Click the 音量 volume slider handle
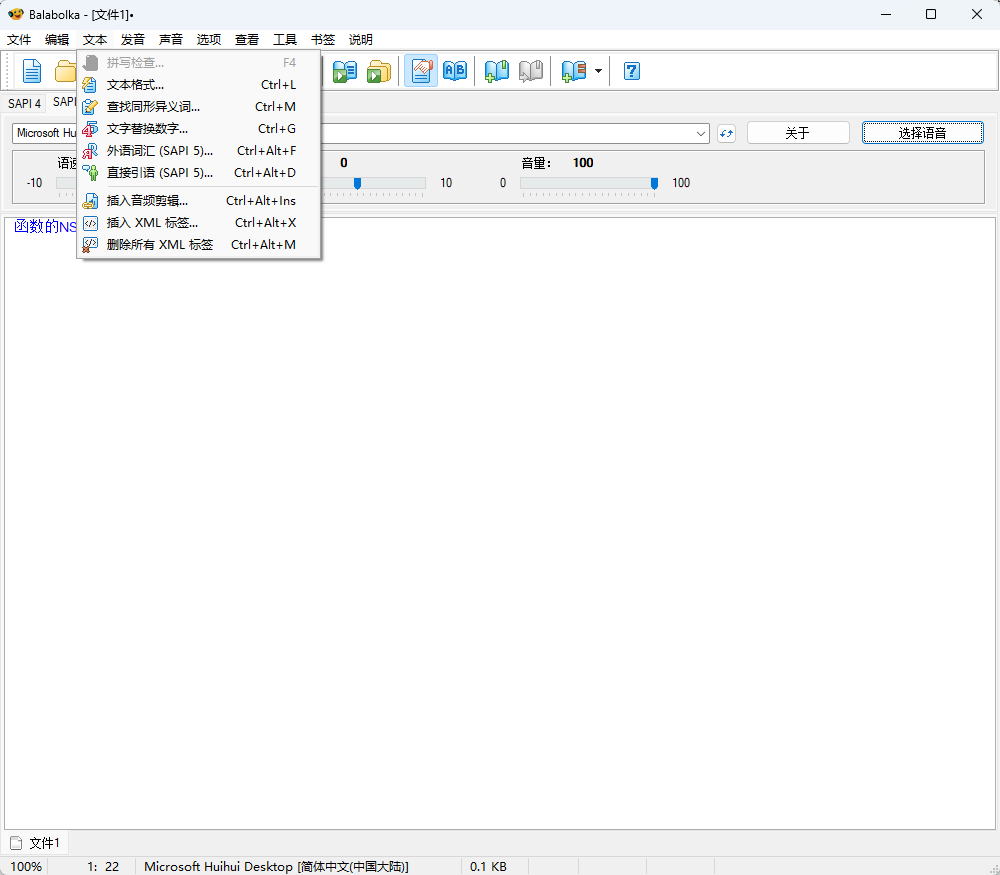The height and width of the screenshot is (875, 1000). [x=654, y=184]
